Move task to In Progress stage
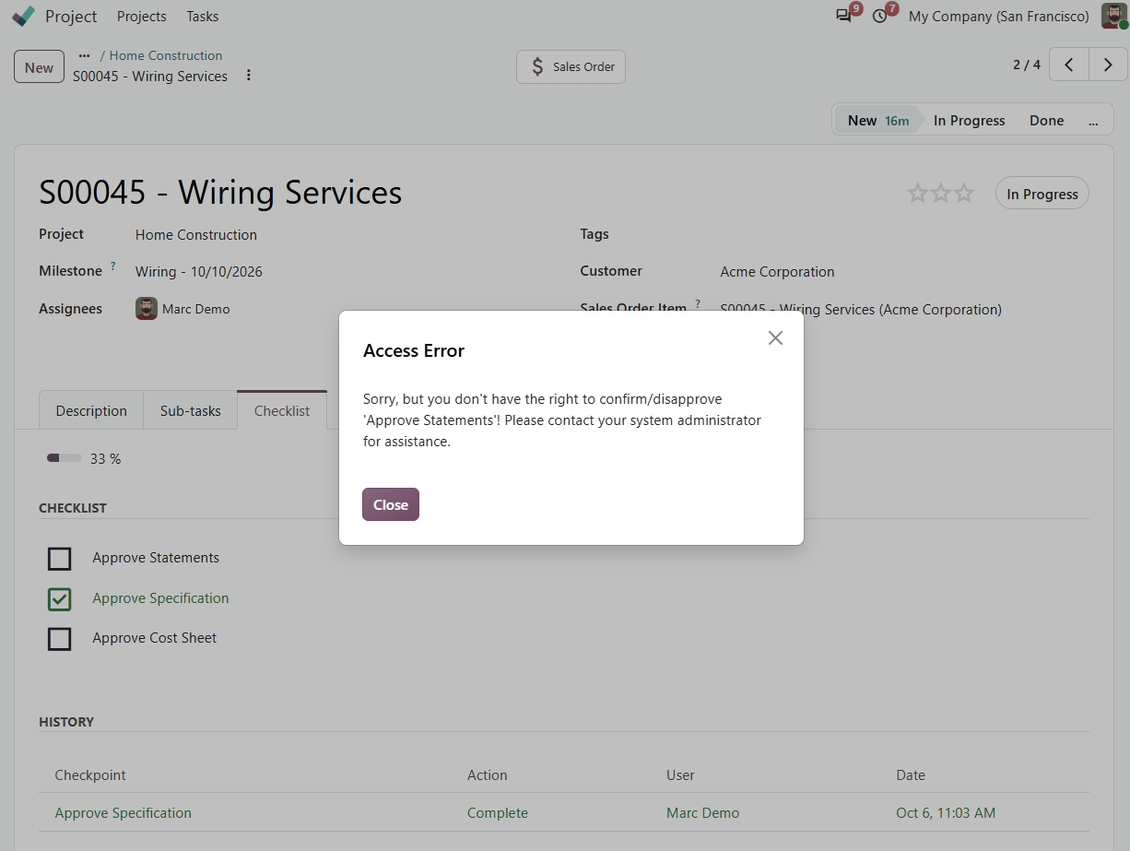 (969, 120)
